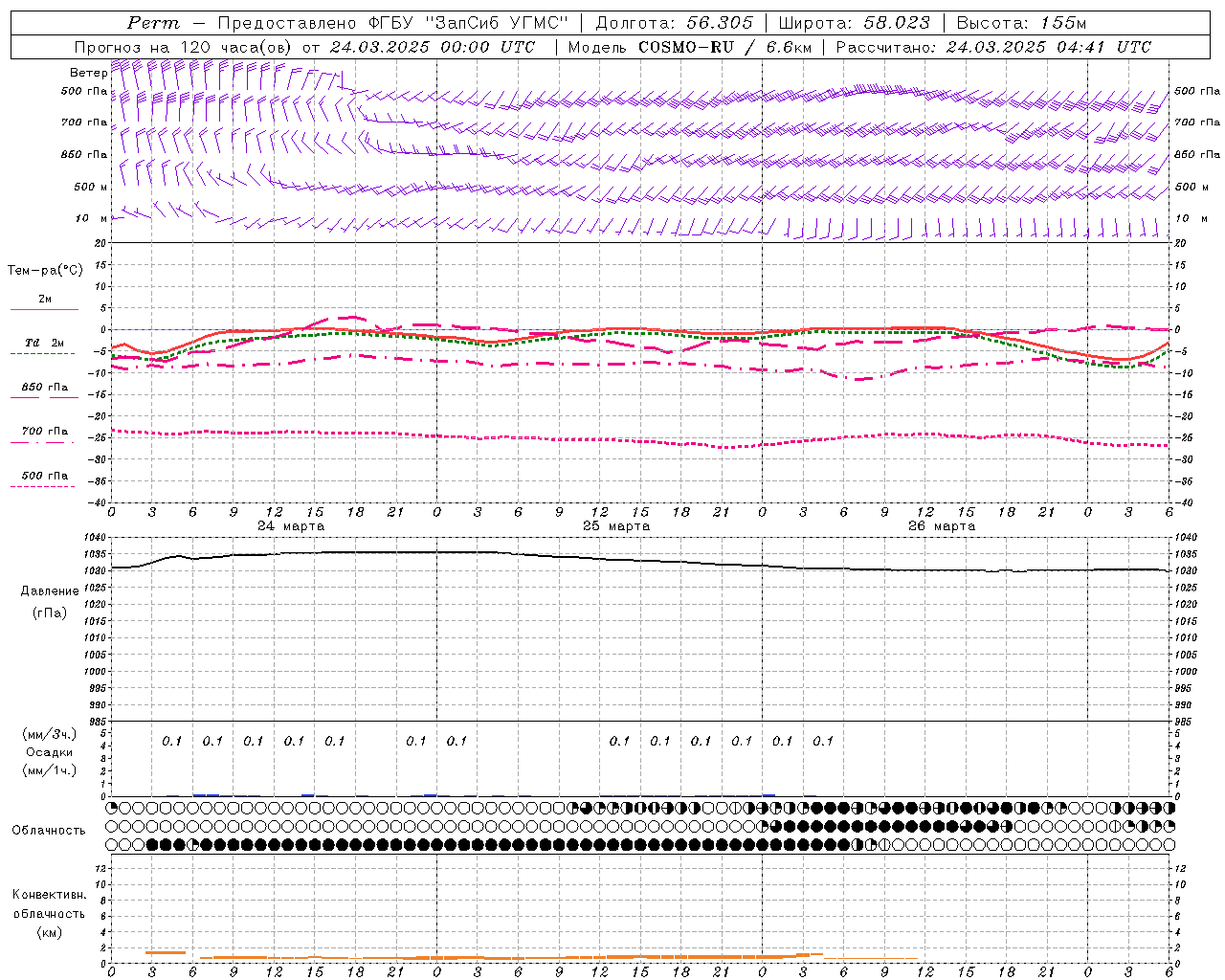The image size is (1225, 980).
Task: Click the "Высота: 155м" header field
Action: click(1021, 23)
